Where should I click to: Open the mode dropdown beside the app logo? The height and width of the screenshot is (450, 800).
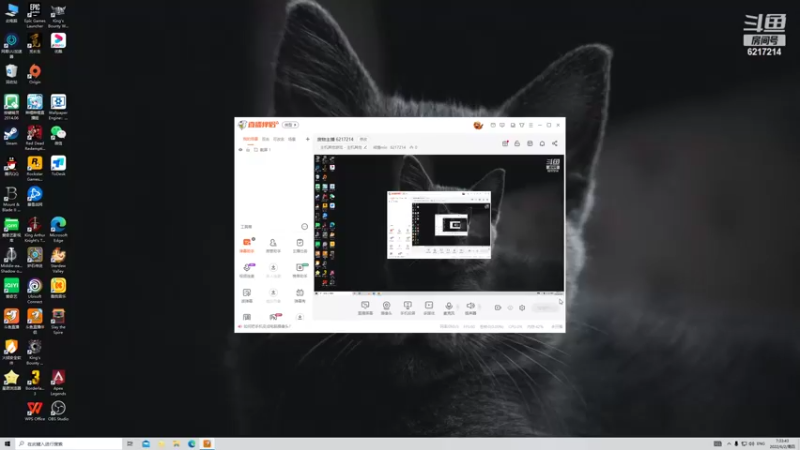point(291,125)
